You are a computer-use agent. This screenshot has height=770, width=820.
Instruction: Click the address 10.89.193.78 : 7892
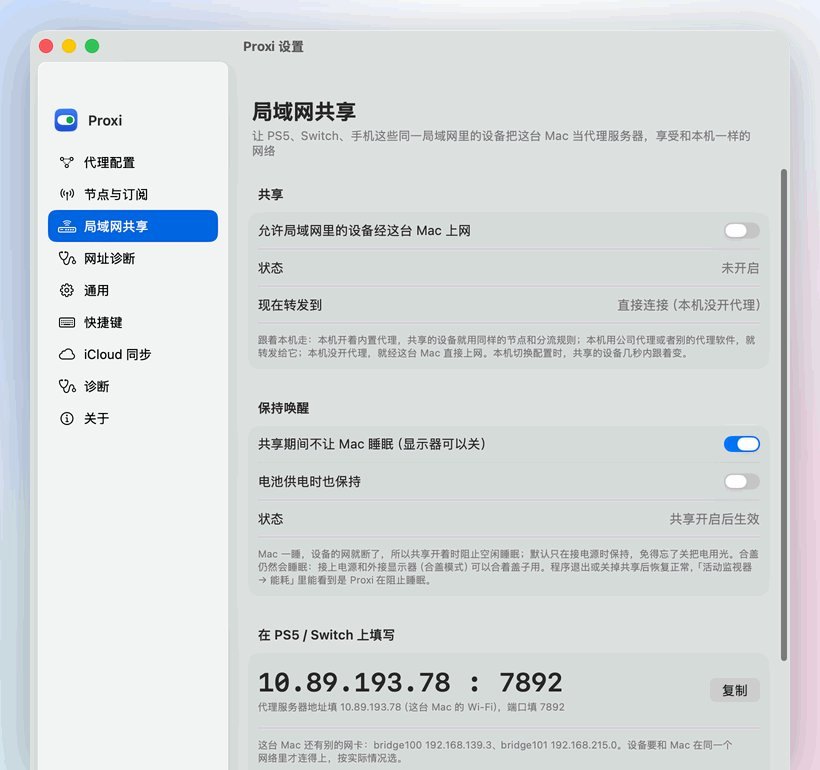point(410,683)
